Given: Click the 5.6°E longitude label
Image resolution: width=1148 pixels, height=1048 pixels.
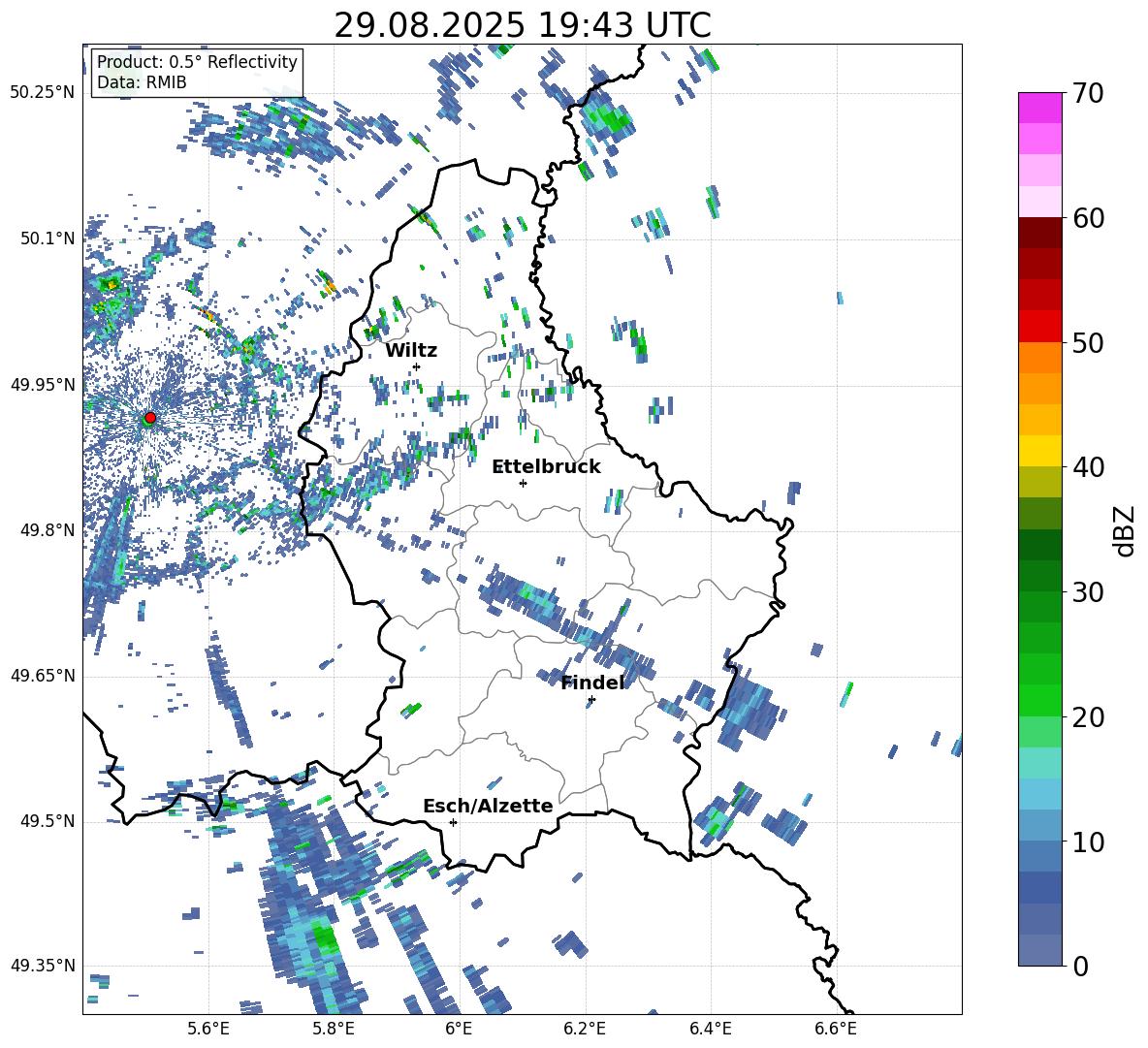Looking at the screenshot, I should point(208,1029).
